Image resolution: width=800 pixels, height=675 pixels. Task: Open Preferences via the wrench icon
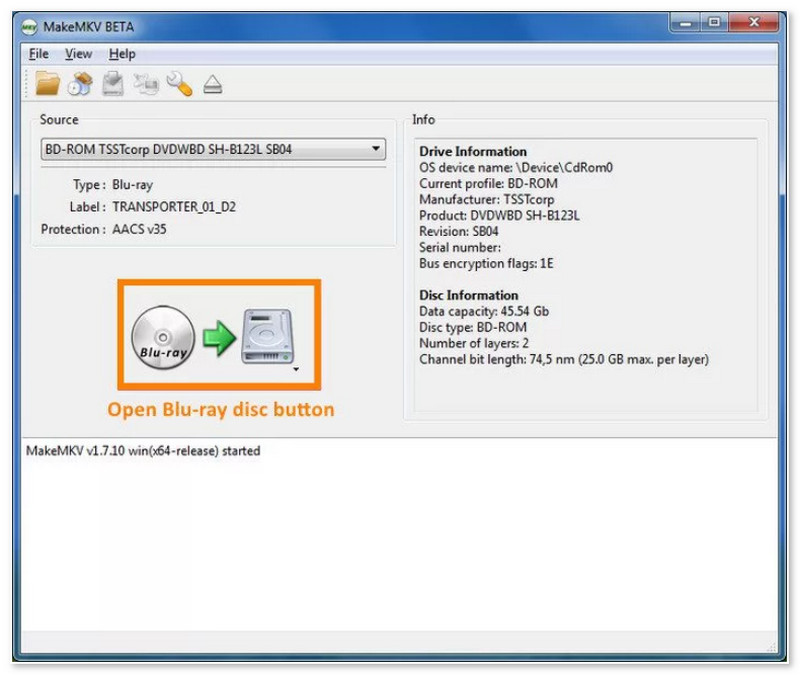(x=179, y=84)
